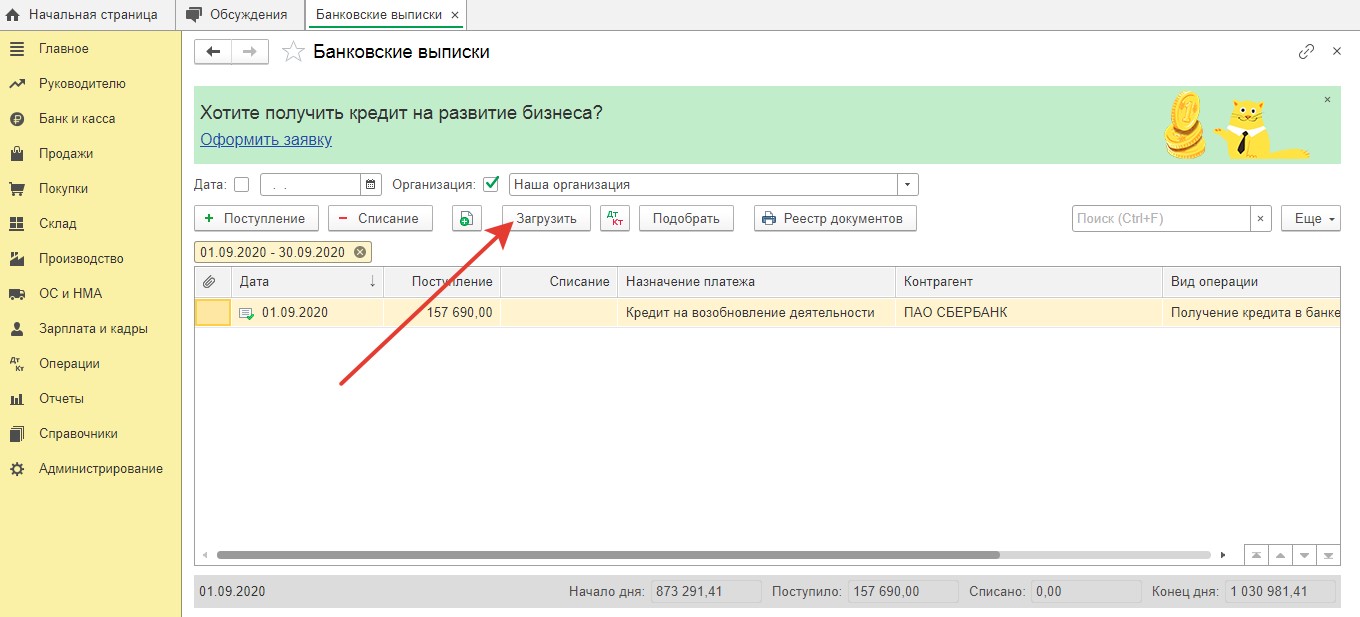The width and height of the screenshot is (1360, 617).
Task: Click the Поступление button
Action: [x=256, y=218]
